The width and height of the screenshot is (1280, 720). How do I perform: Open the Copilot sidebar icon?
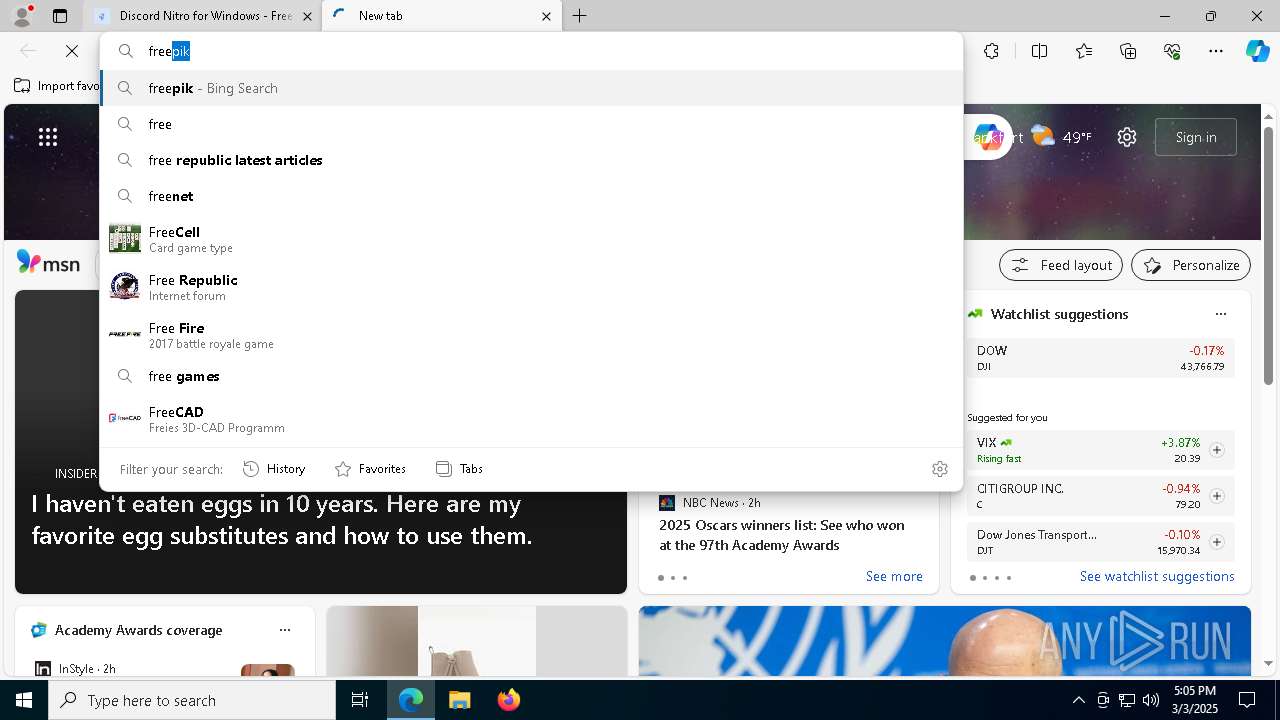1257,51
